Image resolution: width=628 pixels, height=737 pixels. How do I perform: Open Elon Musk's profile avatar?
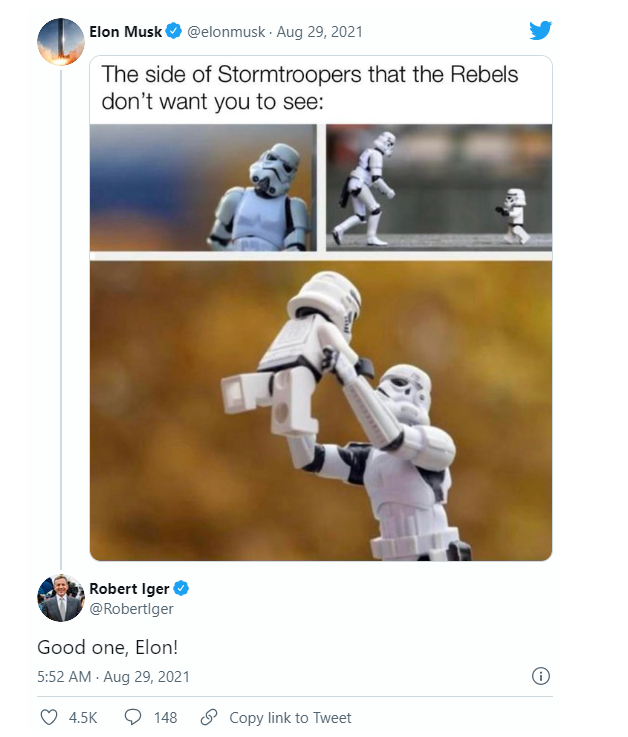(60, 40)
